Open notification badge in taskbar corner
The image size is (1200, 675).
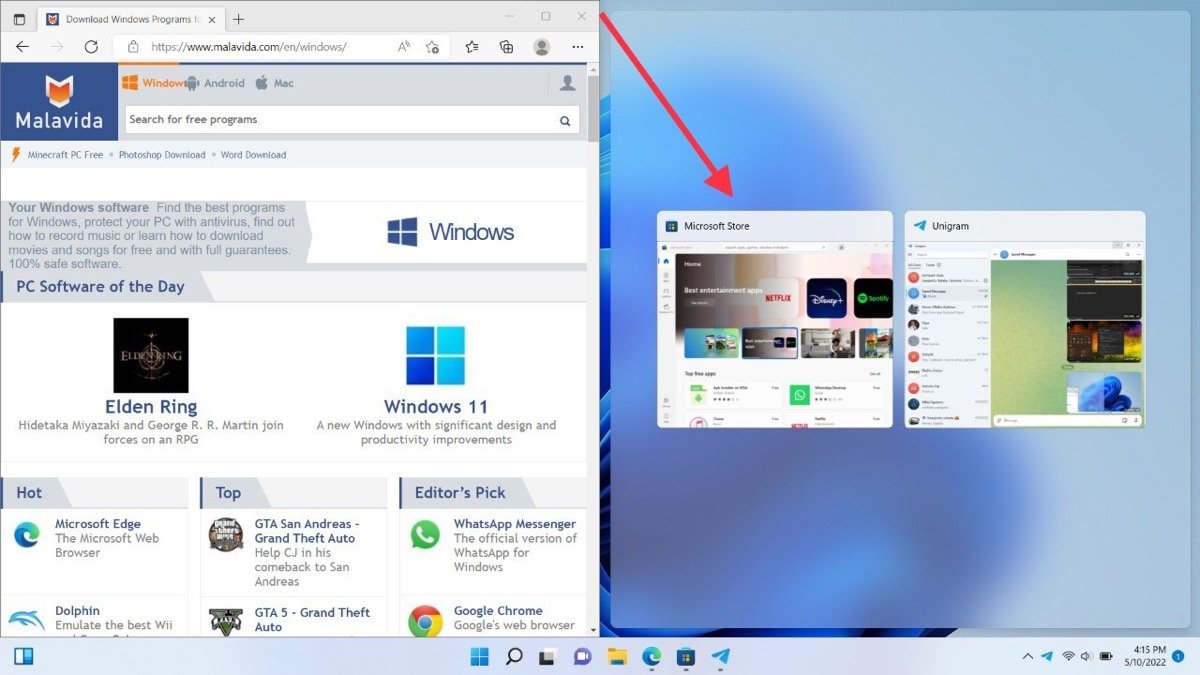pyautogui.click(x=1178, y=657)
